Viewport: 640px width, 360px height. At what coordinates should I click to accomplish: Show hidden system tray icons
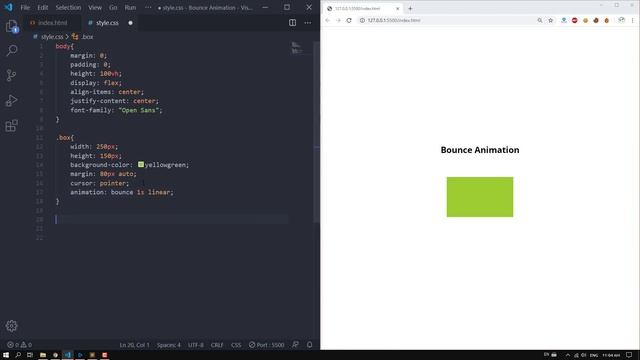coord(568,355)
